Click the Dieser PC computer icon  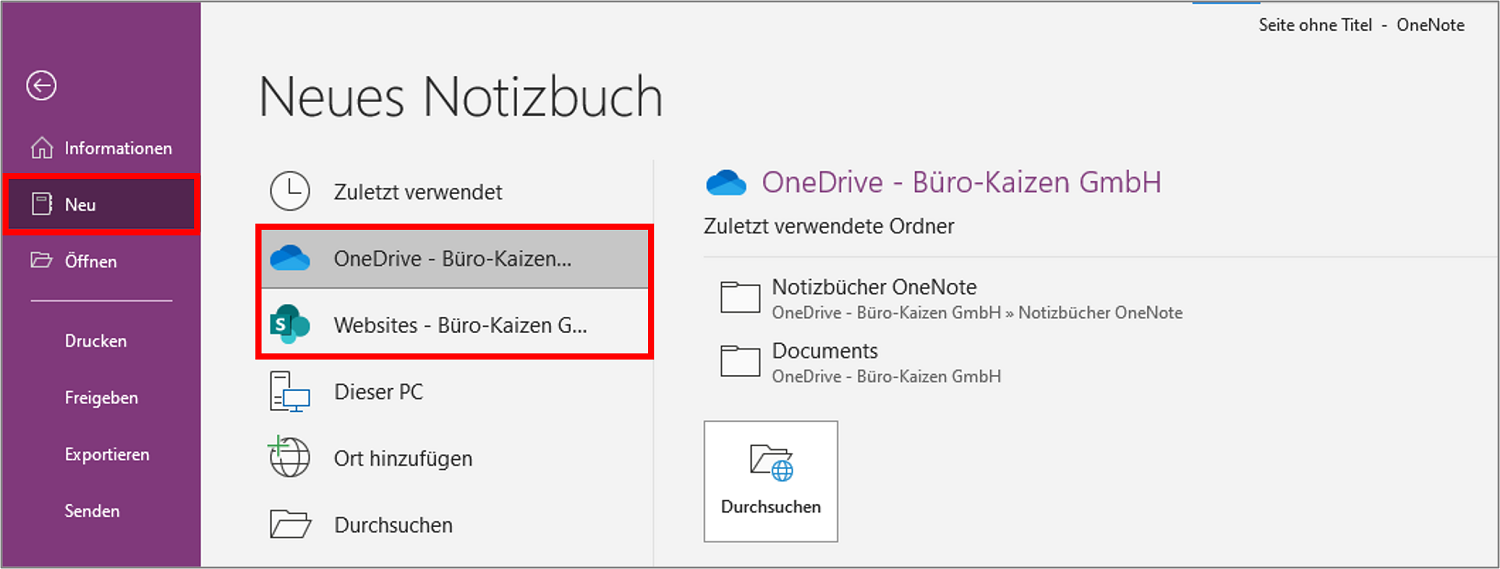(x=290, y=391)
